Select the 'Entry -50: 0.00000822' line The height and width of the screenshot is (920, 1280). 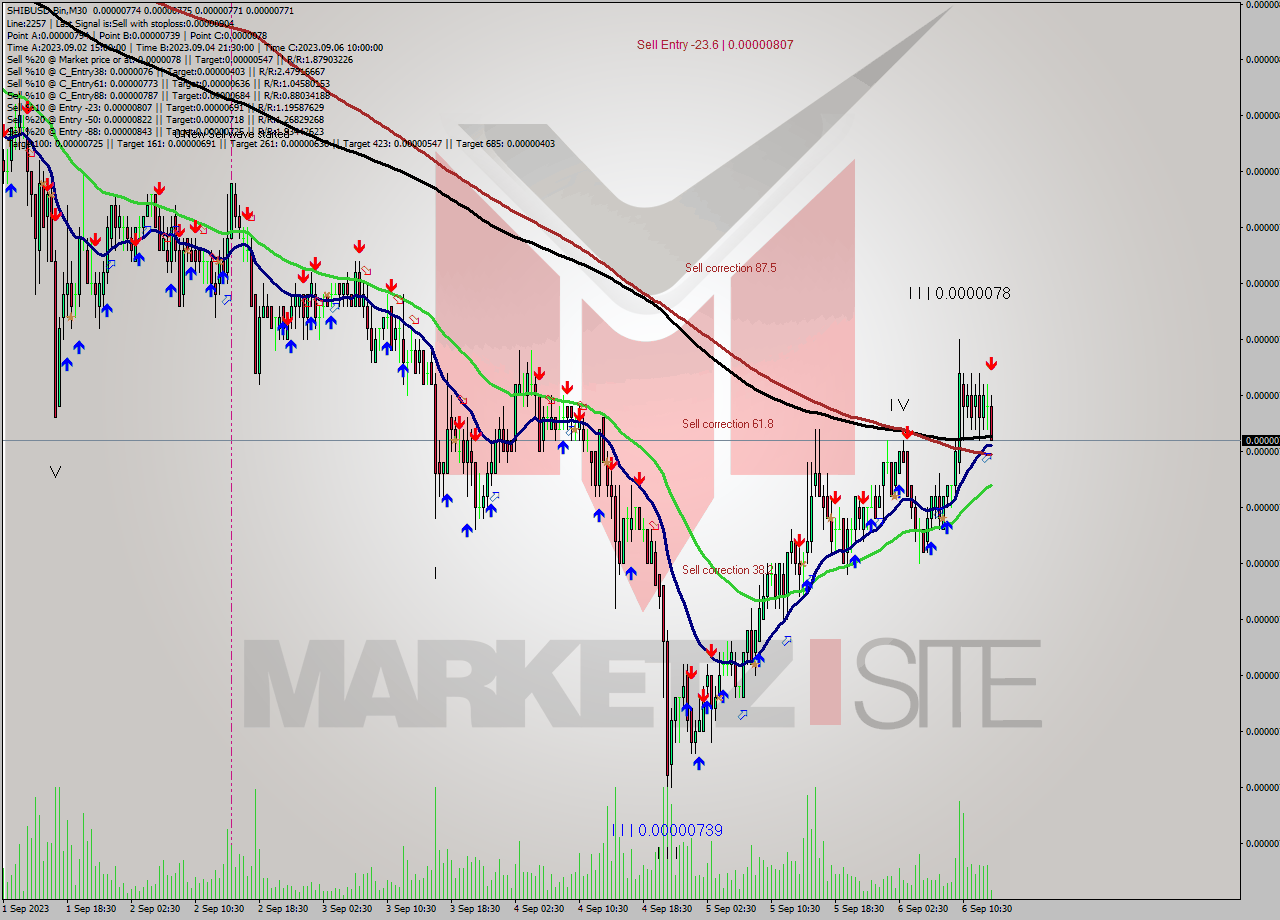click(165, 119)
